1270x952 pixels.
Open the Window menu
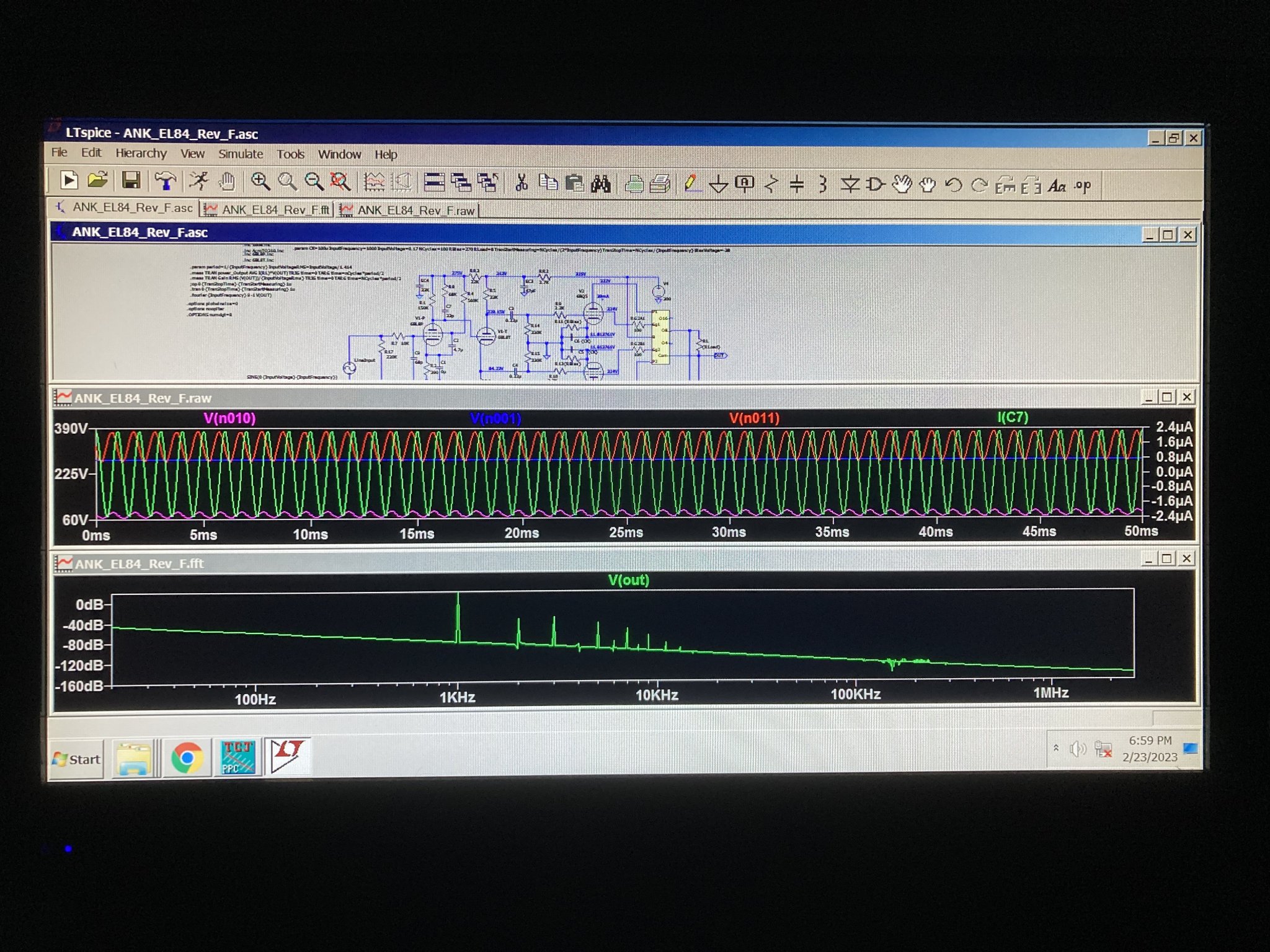point(339,154)
